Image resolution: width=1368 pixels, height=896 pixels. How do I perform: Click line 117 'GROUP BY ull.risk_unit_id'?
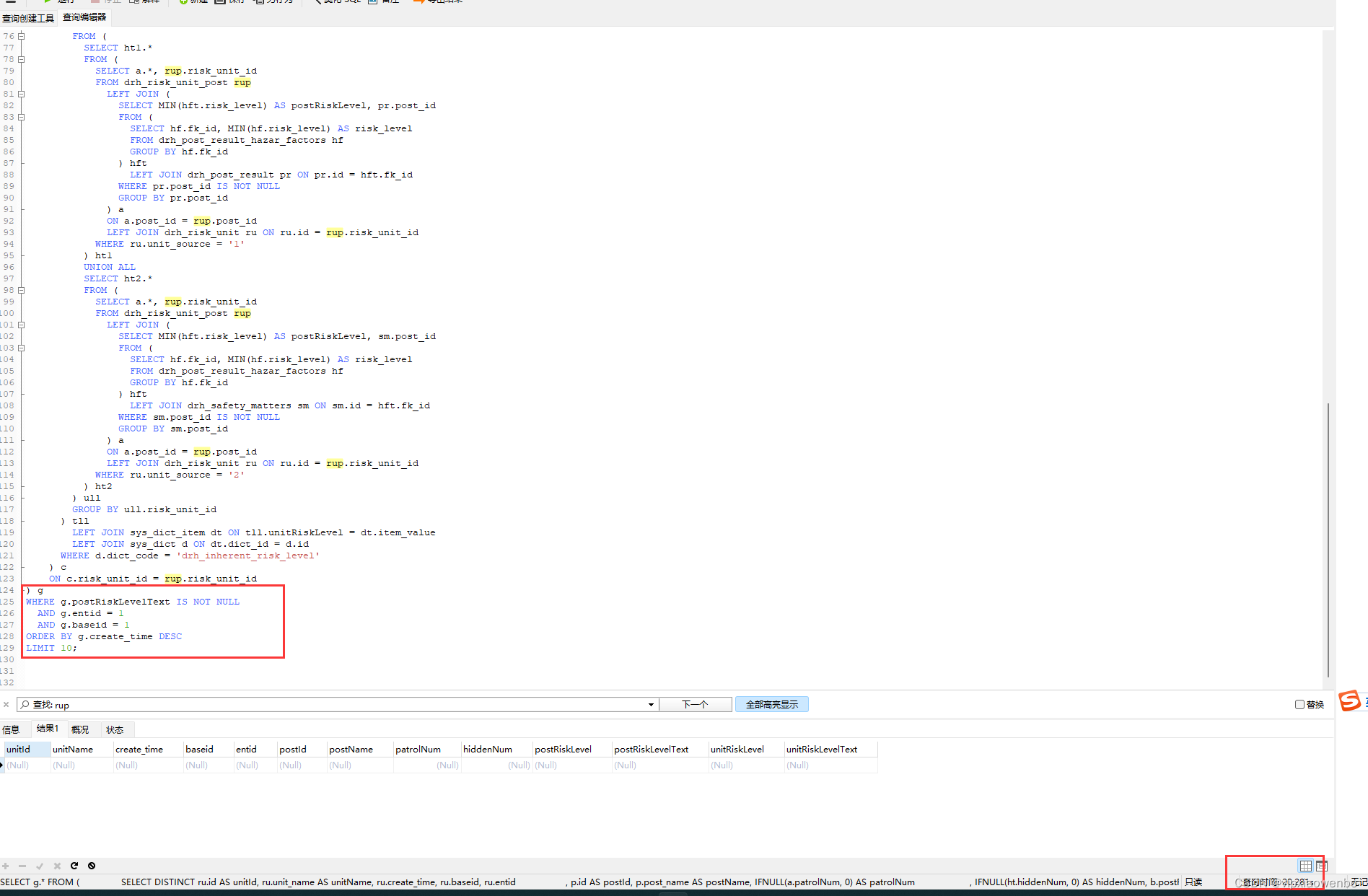[x=144, y=509]
